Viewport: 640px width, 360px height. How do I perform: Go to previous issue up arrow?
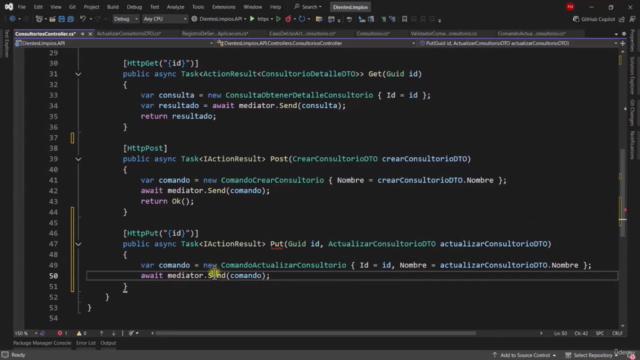tap(102, 333)
